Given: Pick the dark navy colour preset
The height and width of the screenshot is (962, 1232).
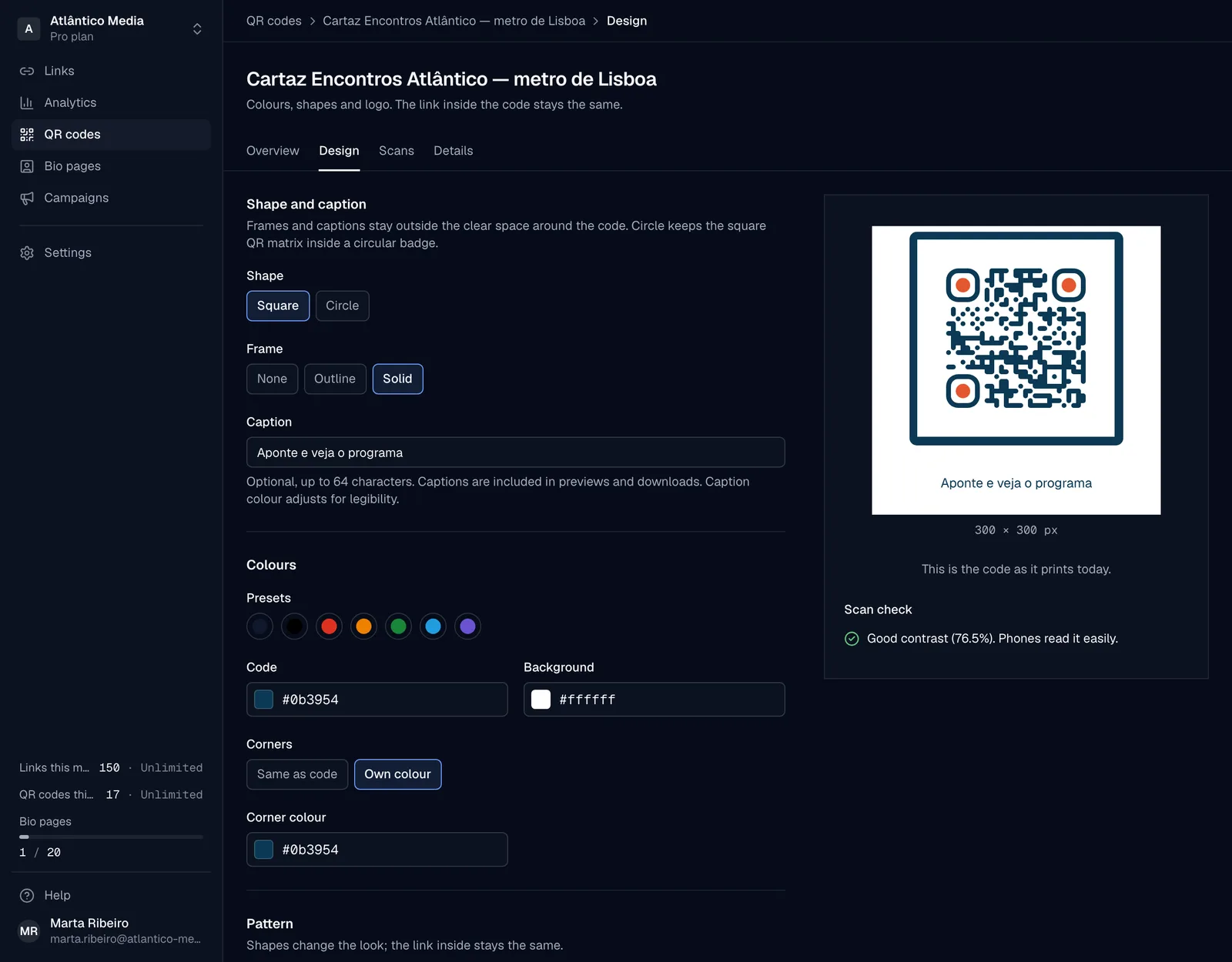Looking at the screenshot, I should [x=260, y=626].
